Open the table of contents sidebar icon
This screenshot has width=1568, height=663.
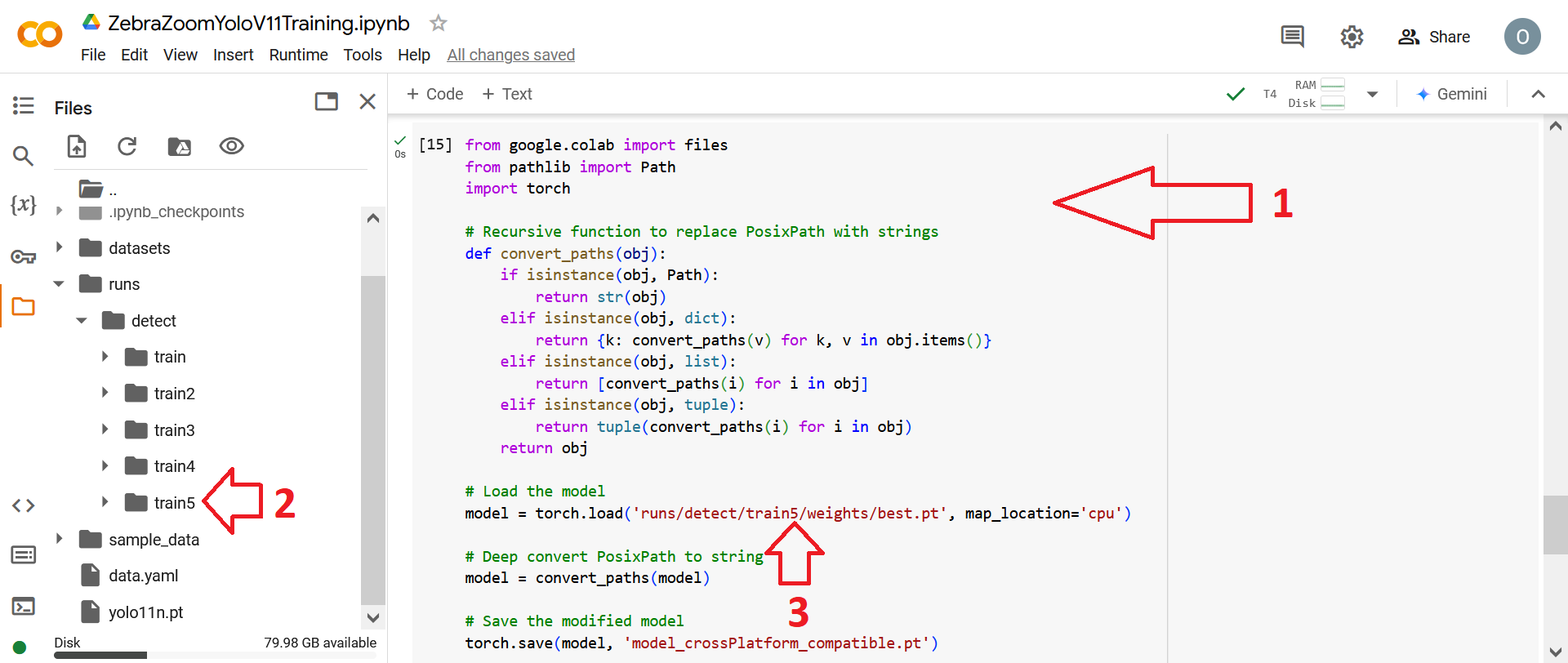point(23,105)
